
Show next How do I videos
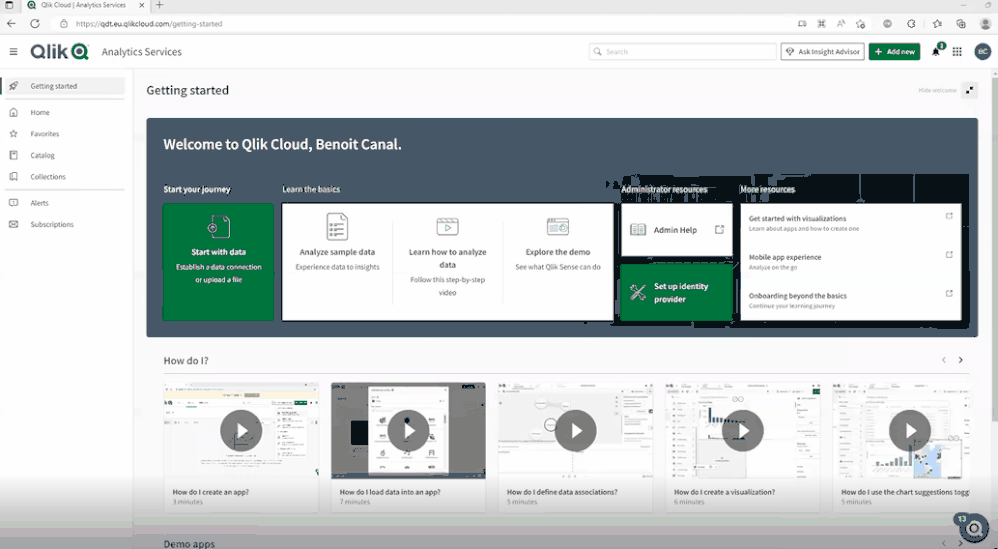[x=960, y=360]
